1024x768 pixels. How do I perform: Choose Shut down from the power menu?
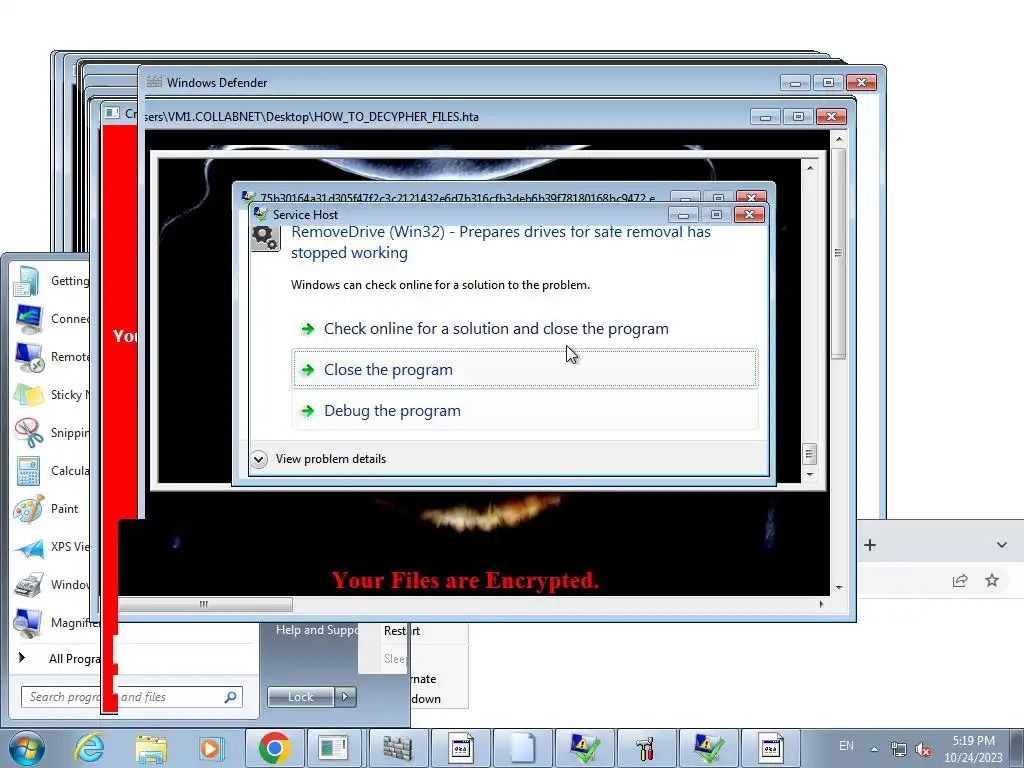426,699
